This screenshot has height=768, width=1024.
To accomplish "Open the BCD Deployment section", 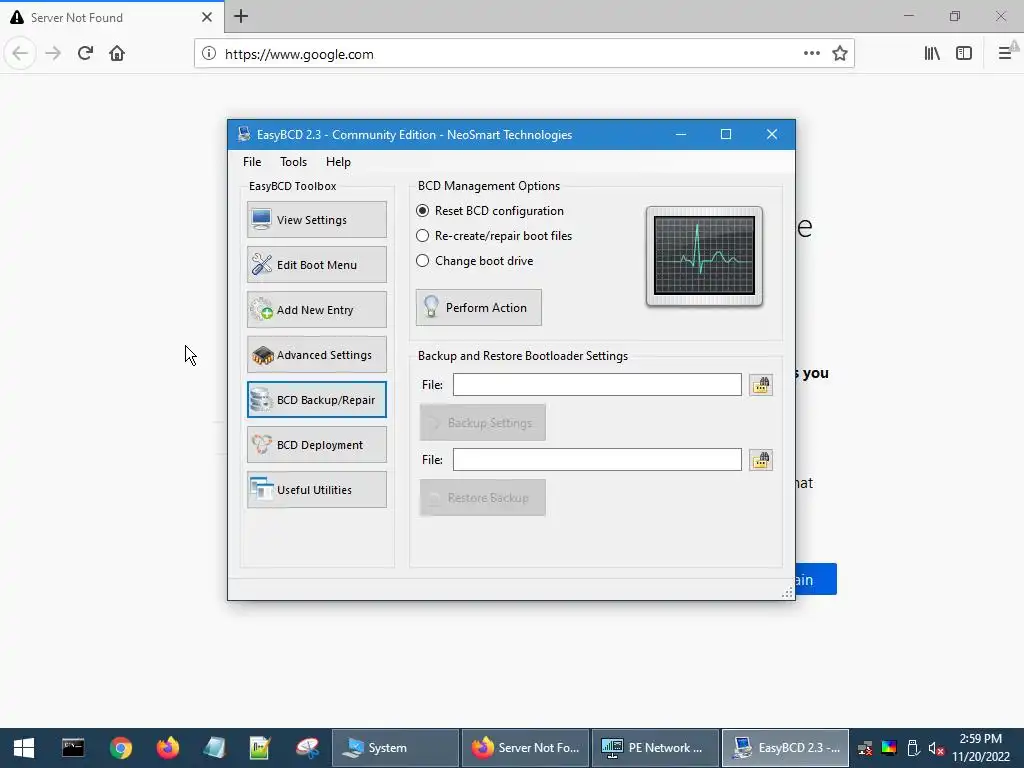I will (x=317, y=445).
